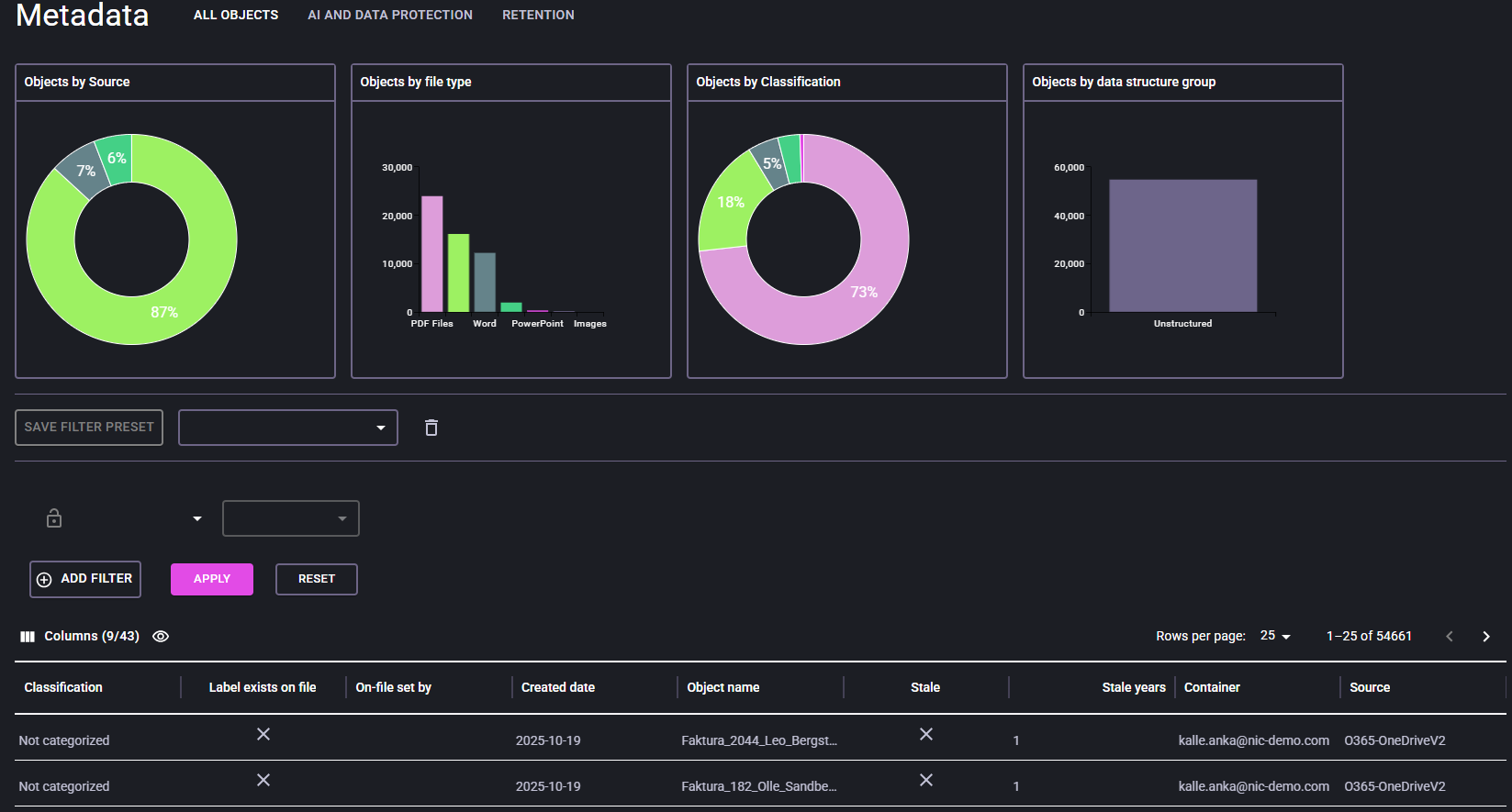Switch to AI and Data Protection tab
Screen dimensions: 1512x812
tap(390, 16)
